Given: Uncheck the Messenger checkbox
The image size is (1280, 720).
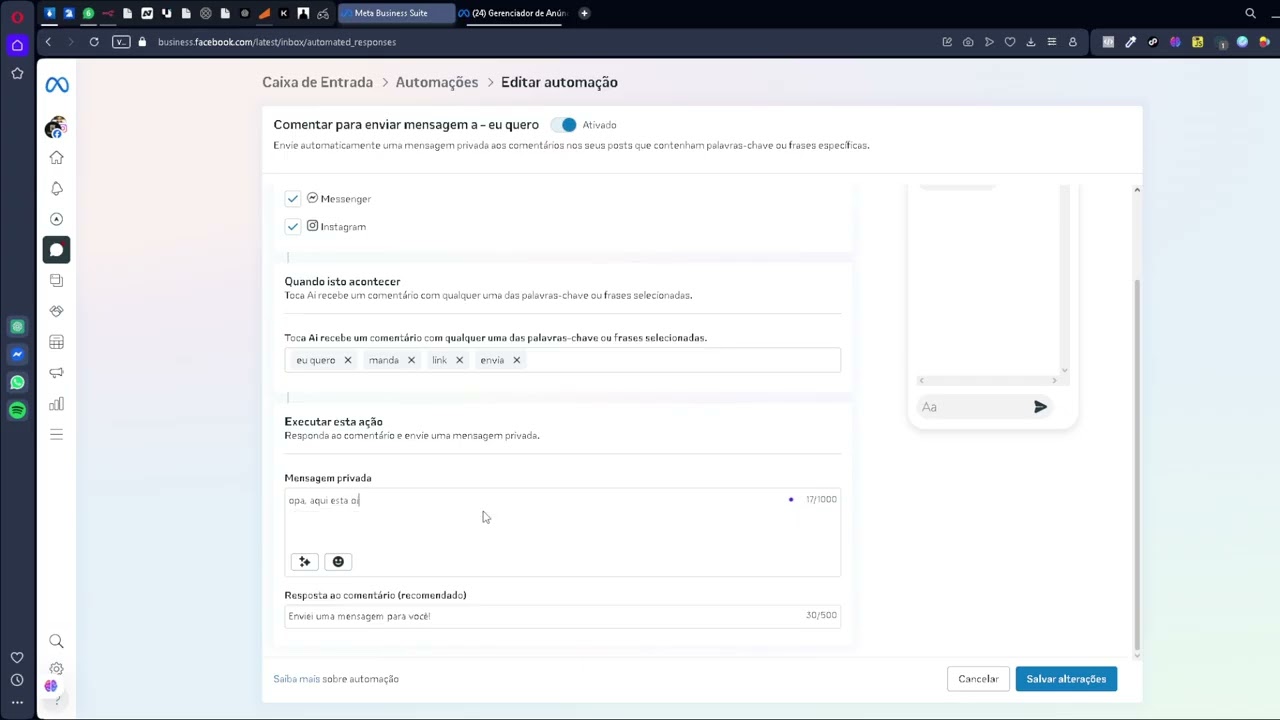Looking at the screenshot, I should [x=293, y=199].
